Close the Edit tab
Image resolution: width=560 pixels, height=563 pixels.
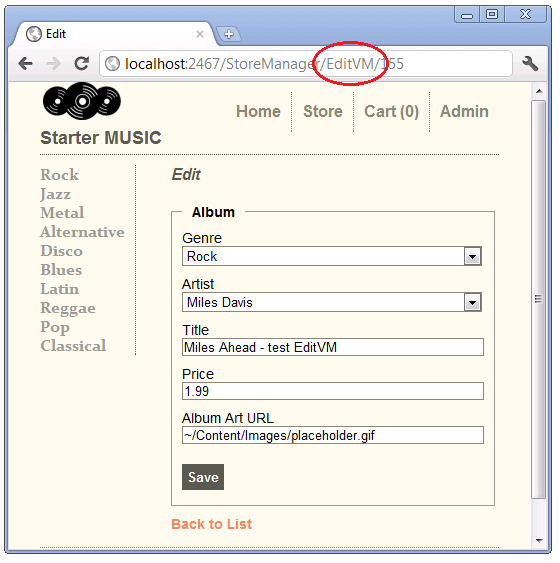click(200, 34)
